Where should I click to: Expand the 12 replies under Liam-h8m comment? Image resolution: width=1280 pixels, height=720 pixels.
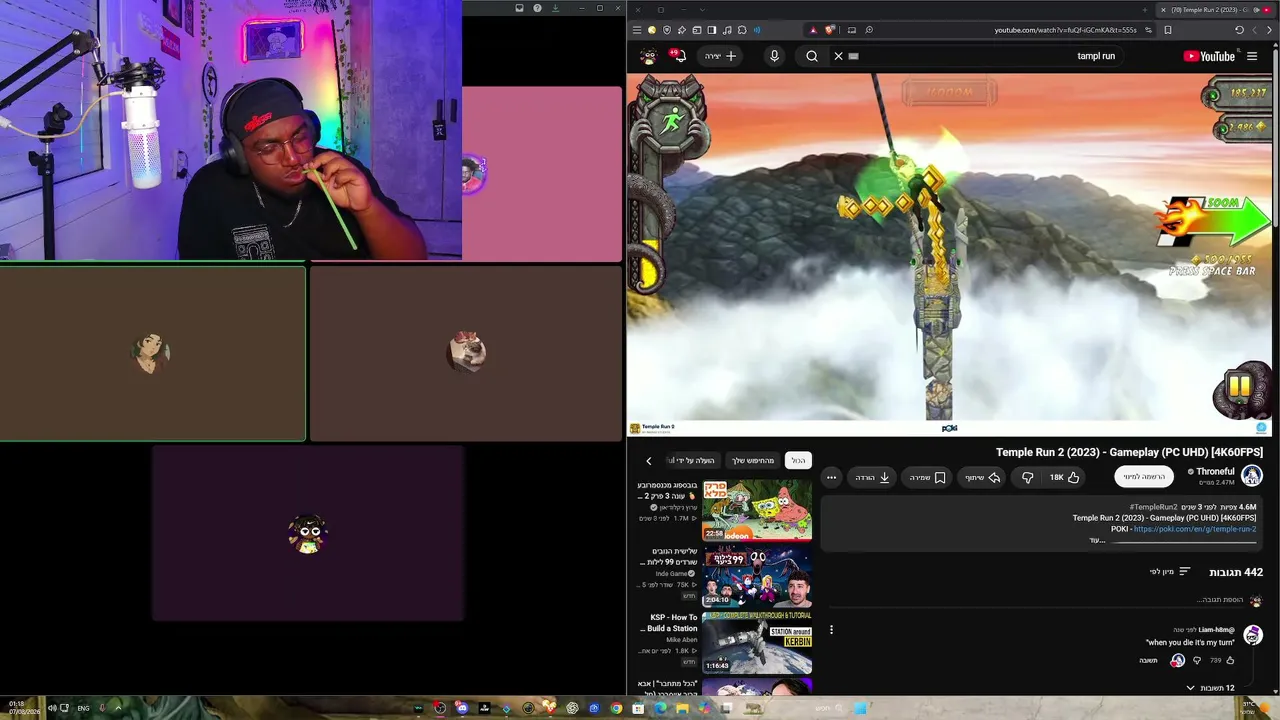pos(1209,688)
